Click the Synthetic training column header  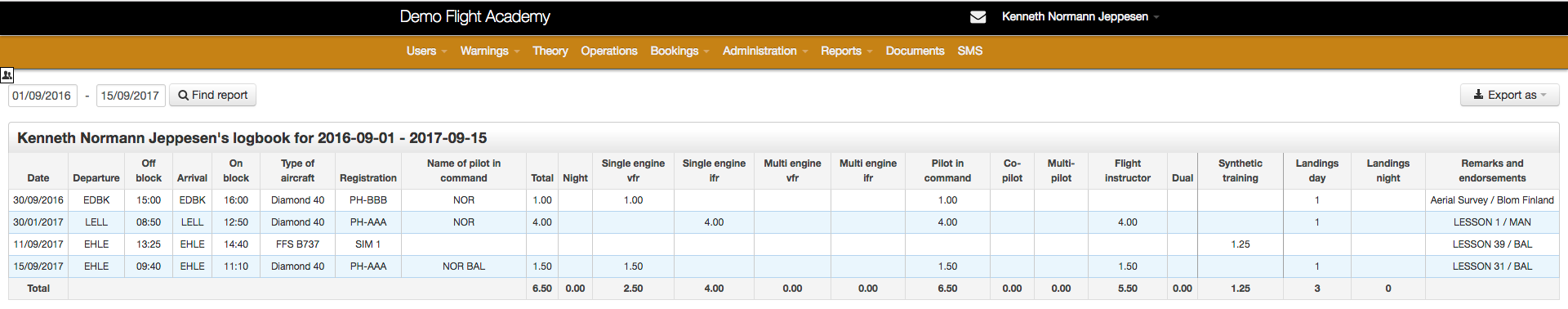coord(1241,171)
